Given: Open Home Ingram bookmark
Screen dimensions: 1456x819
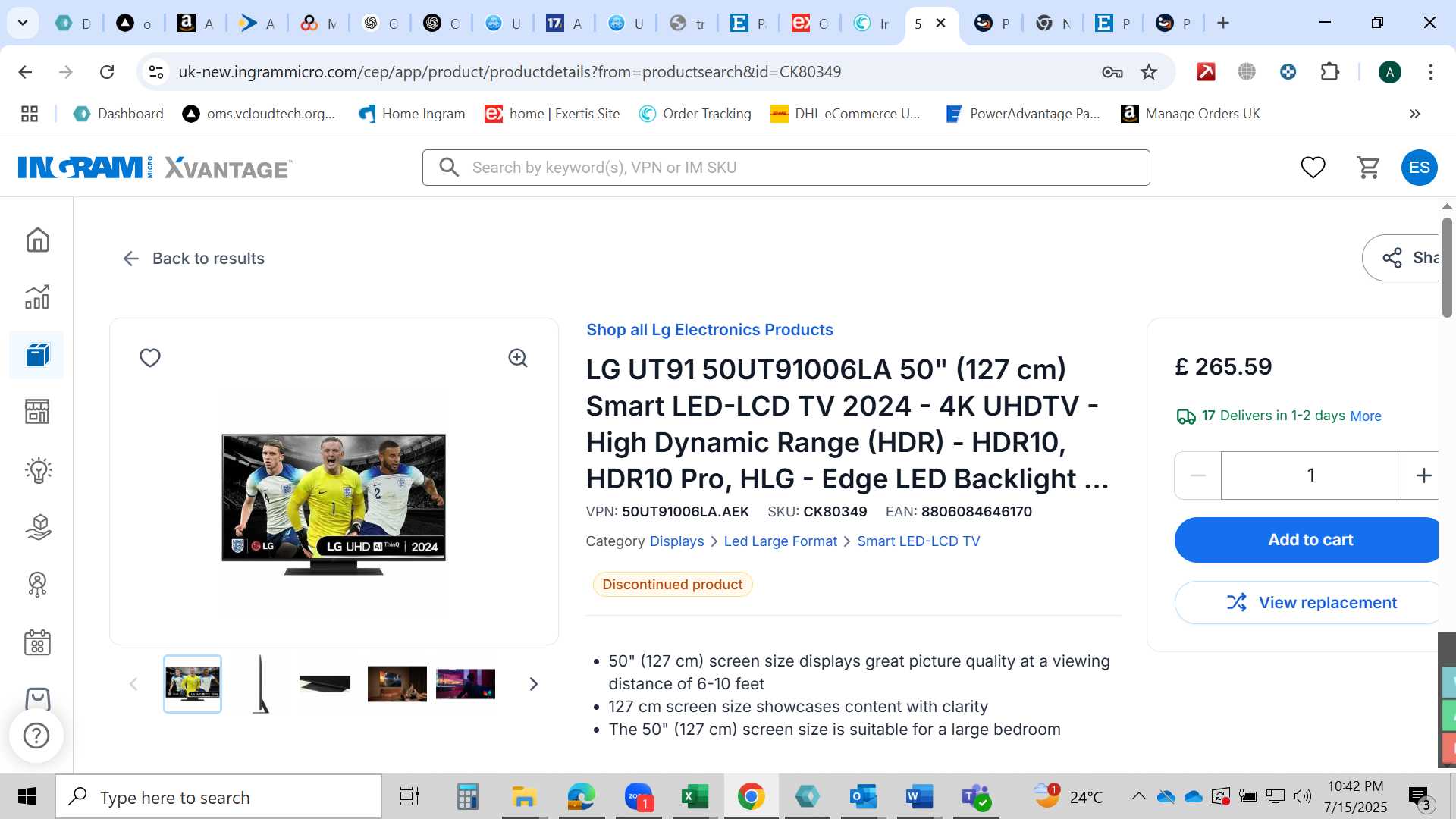Looking at the screenshot, I should [x=412, y=114].
